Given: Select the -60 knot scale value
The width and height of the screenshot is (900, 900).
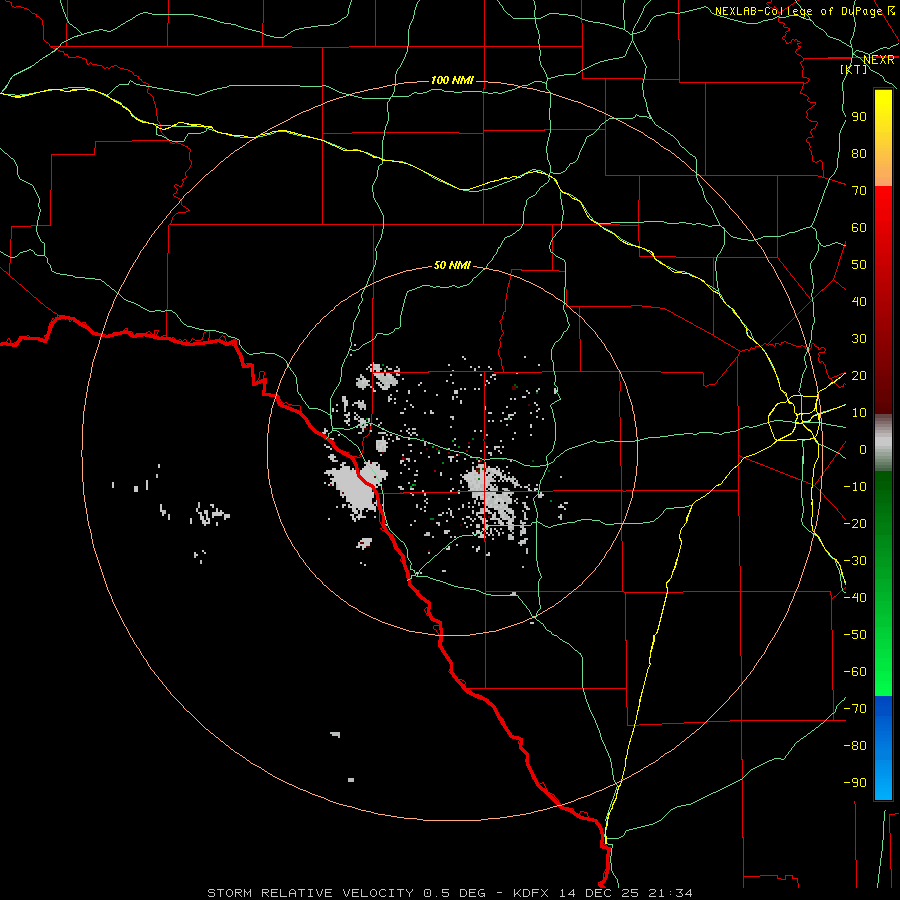Looking at the screenshot, I should 855,672.
